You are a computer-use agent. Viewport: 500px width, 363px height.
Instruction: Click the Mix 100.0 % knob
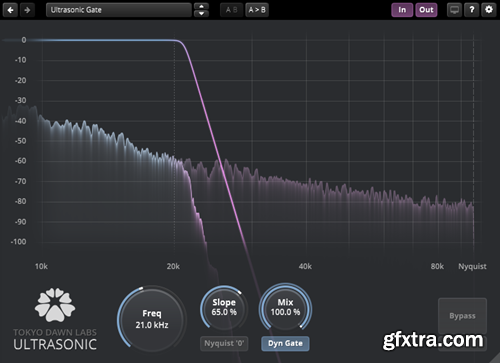(285, 307)
